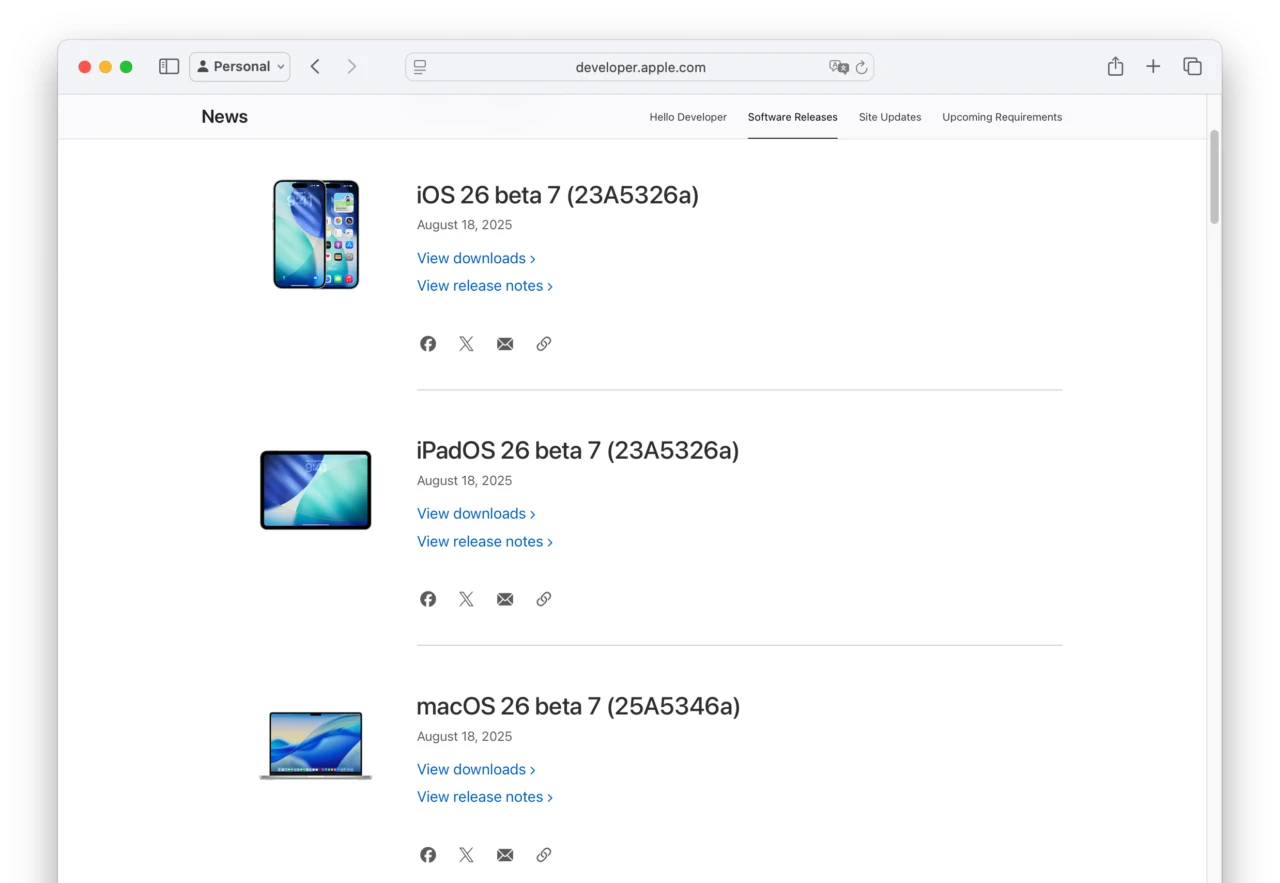Click the chevron next to iOS View downloads
Image resolution: width=1280 pixels, height=883 pixels.
(533, 258)
